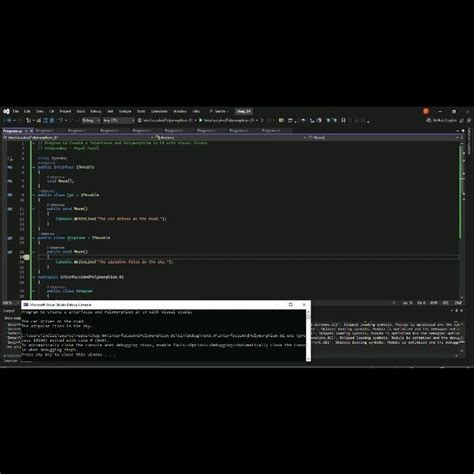Click the 'using System;' line
The width and height of the screenshot is (474, 474).
pos(52,158)
